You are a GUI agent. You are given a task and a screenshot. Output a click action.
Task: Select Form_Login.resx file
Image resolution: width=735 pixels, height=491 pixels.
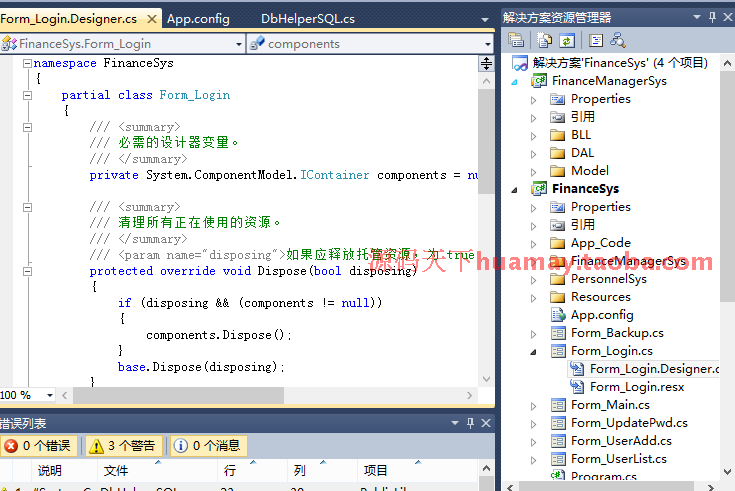click(x=637, y=387)
